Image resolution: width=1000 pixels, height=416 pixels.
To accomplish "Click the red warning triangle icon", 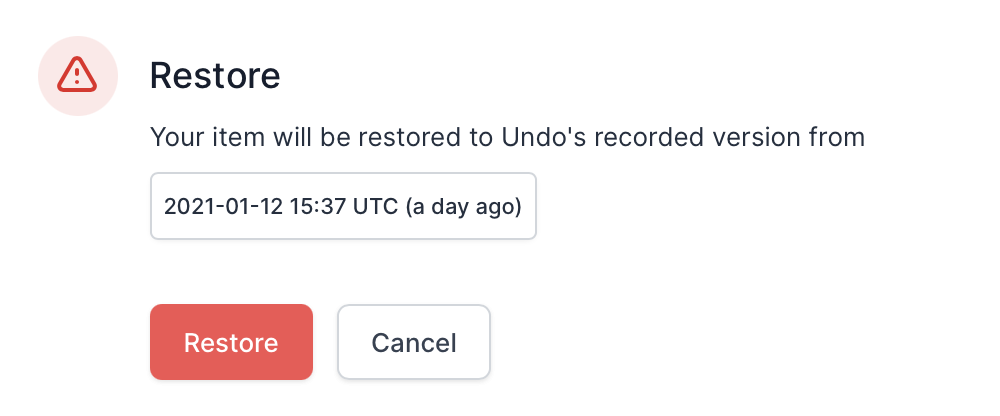I will pos(77,74).
